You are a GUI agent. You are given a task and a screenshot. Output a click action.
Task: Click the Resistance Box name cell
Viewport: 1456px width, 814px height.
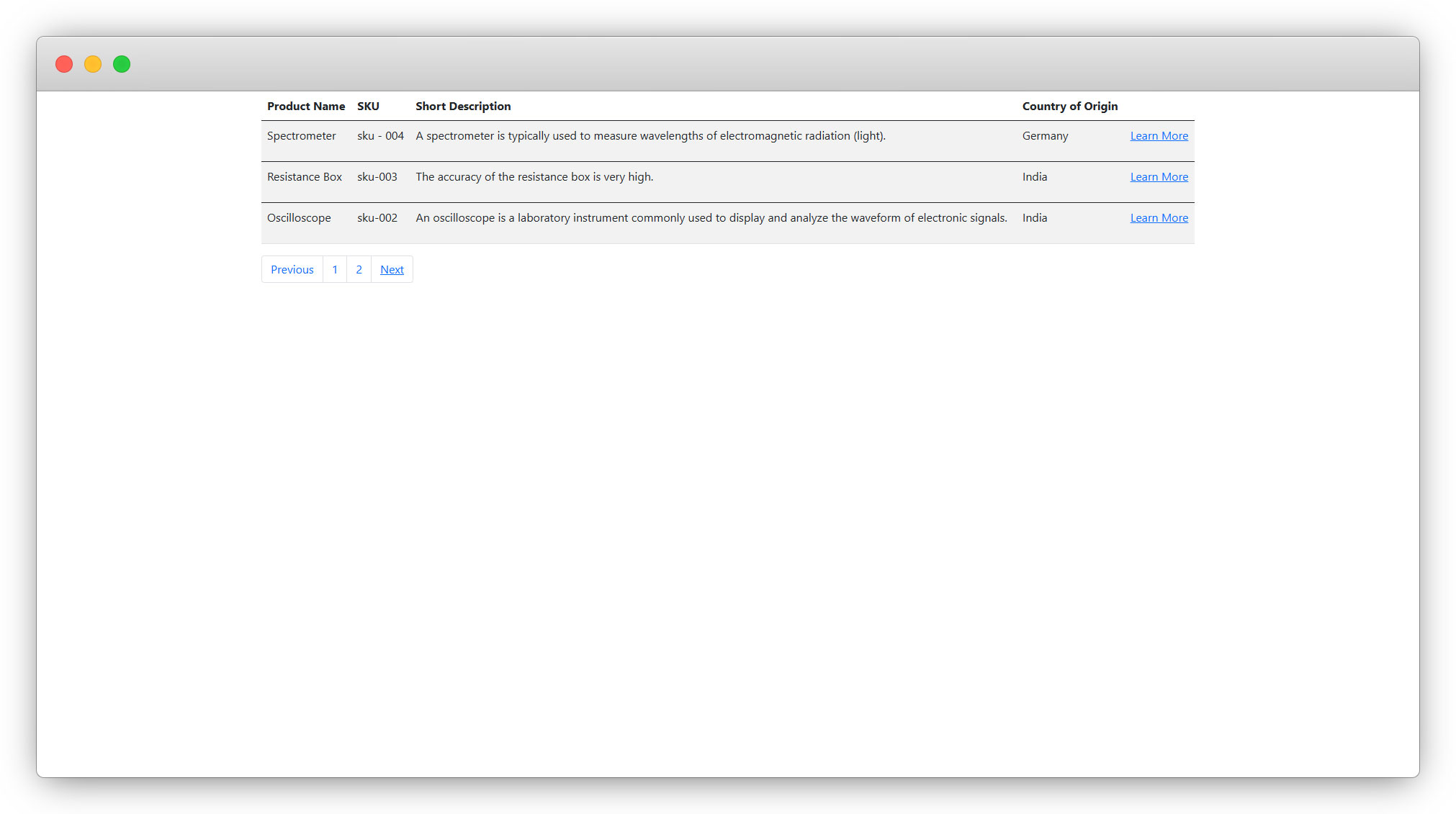pyautogui.click(x=304, y=177)
